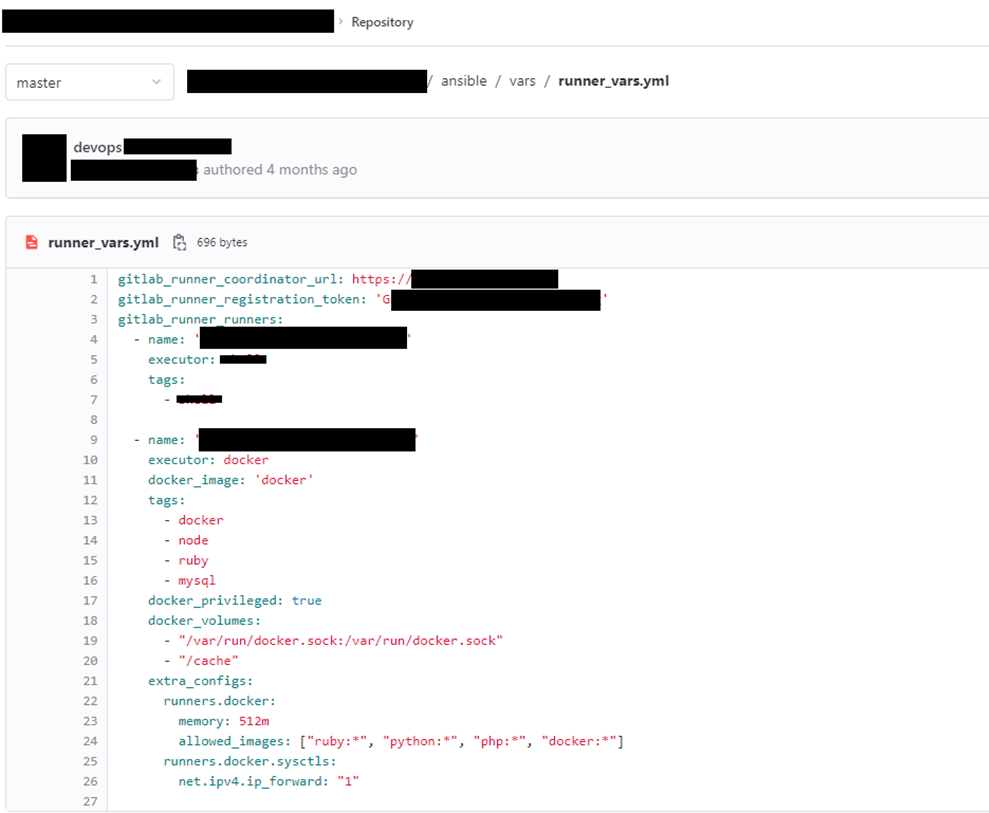The image size is (989, 813).
Task: Click line number 17 in the gutter
Action: click(91, 600)
